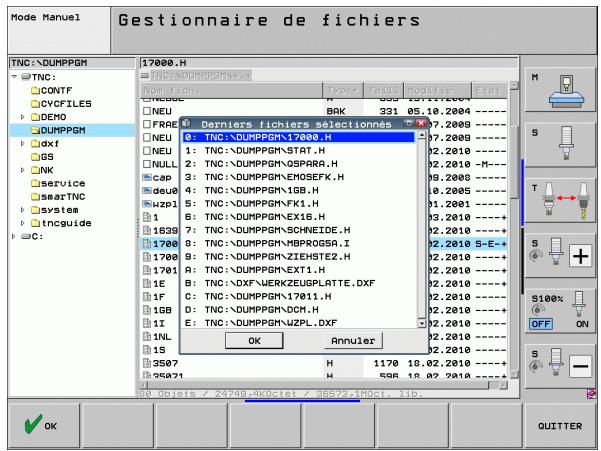Click the CYCFILES folder icon
Screen dimensions: 601x451
35,104
